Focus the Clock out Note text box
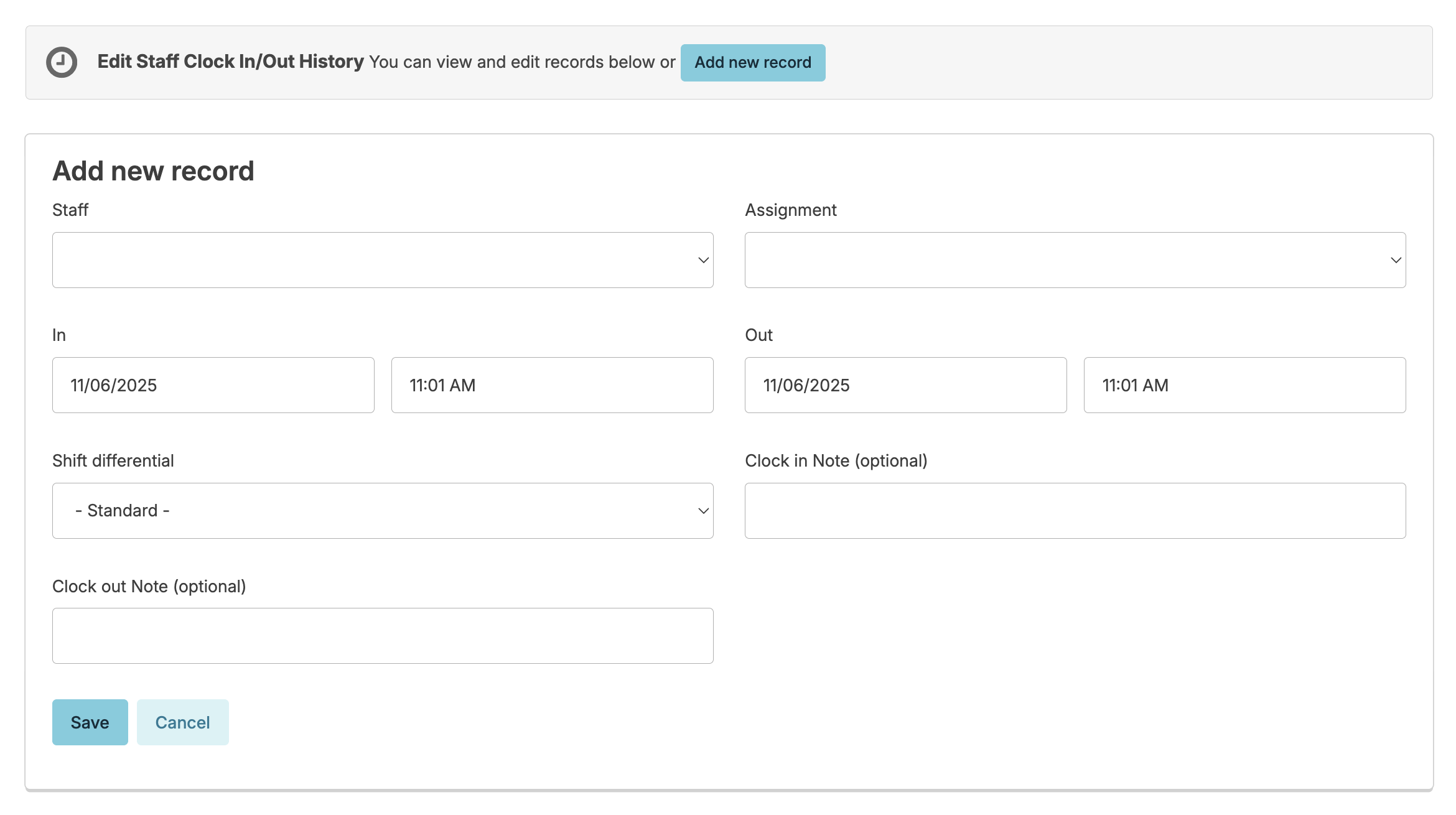Image resolution: width=1456 pixels, height=815 pixels. 382,636
